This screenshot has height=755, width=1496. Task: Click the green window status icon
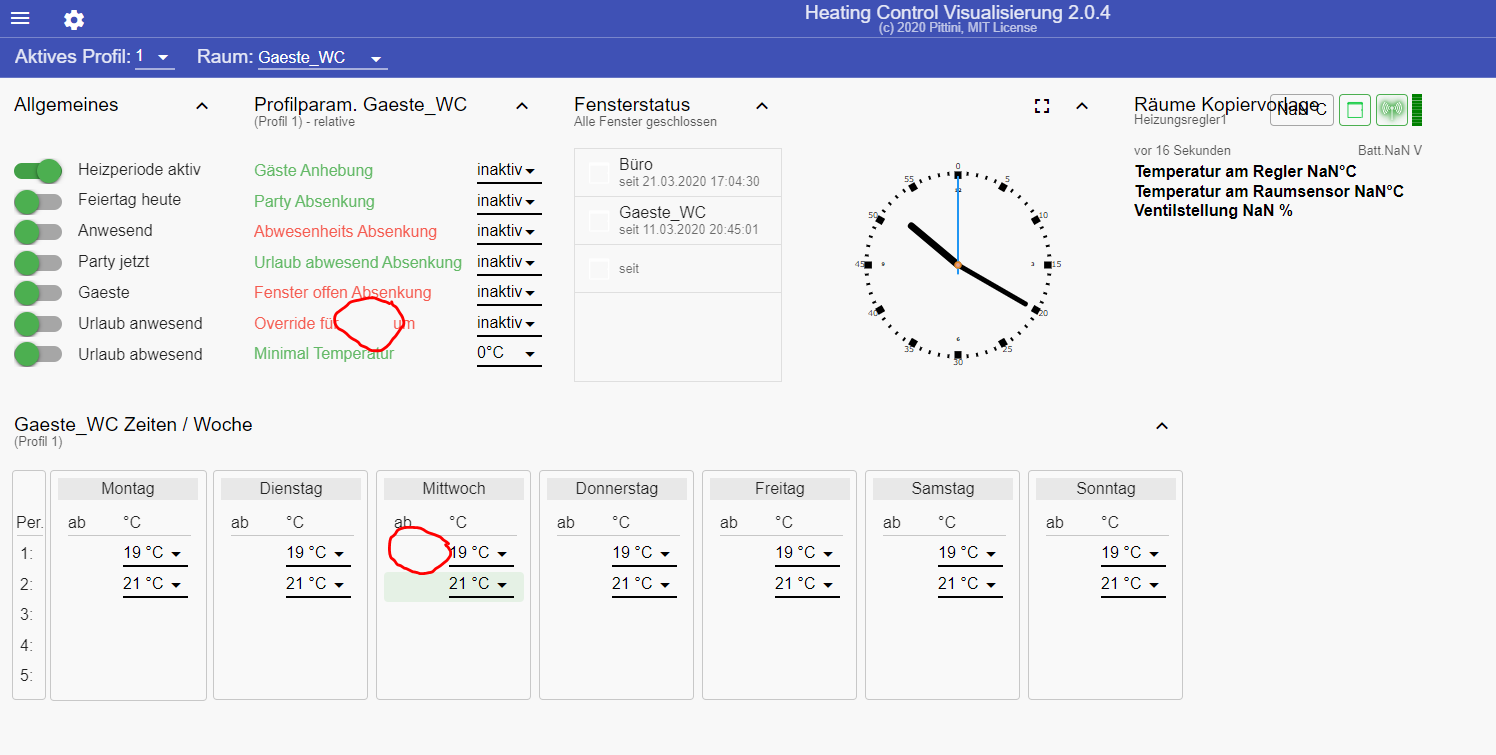[1355, 110]
